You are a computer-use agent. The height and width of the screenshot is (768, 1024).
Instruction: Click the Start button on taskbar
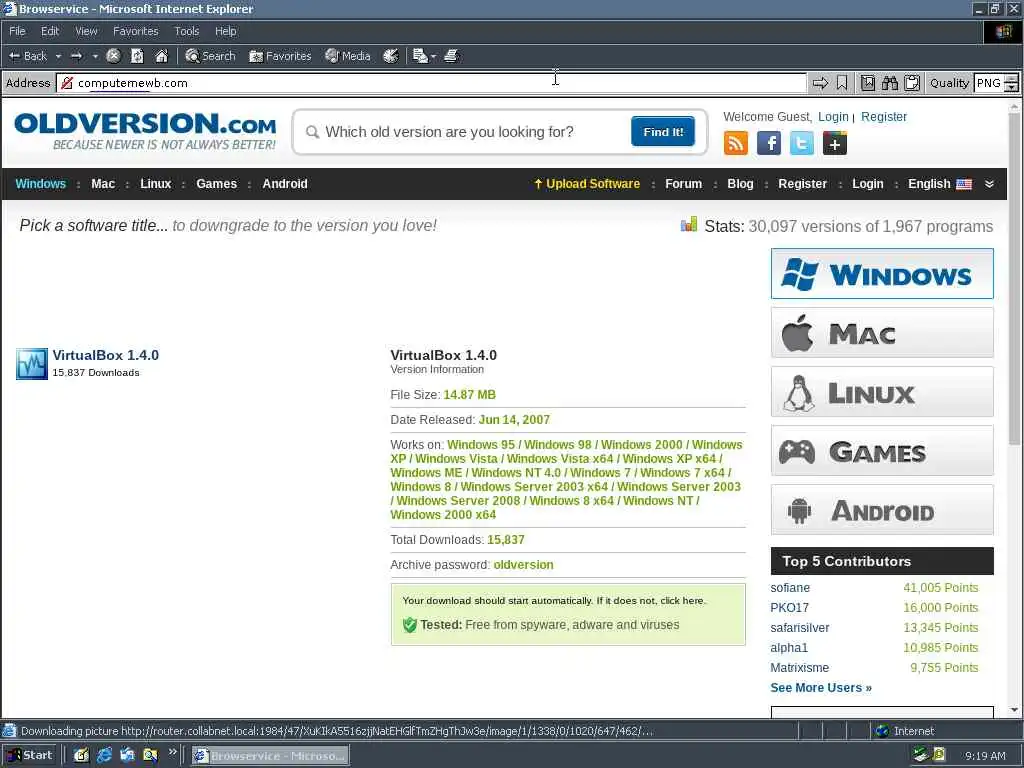pos(30,756)
